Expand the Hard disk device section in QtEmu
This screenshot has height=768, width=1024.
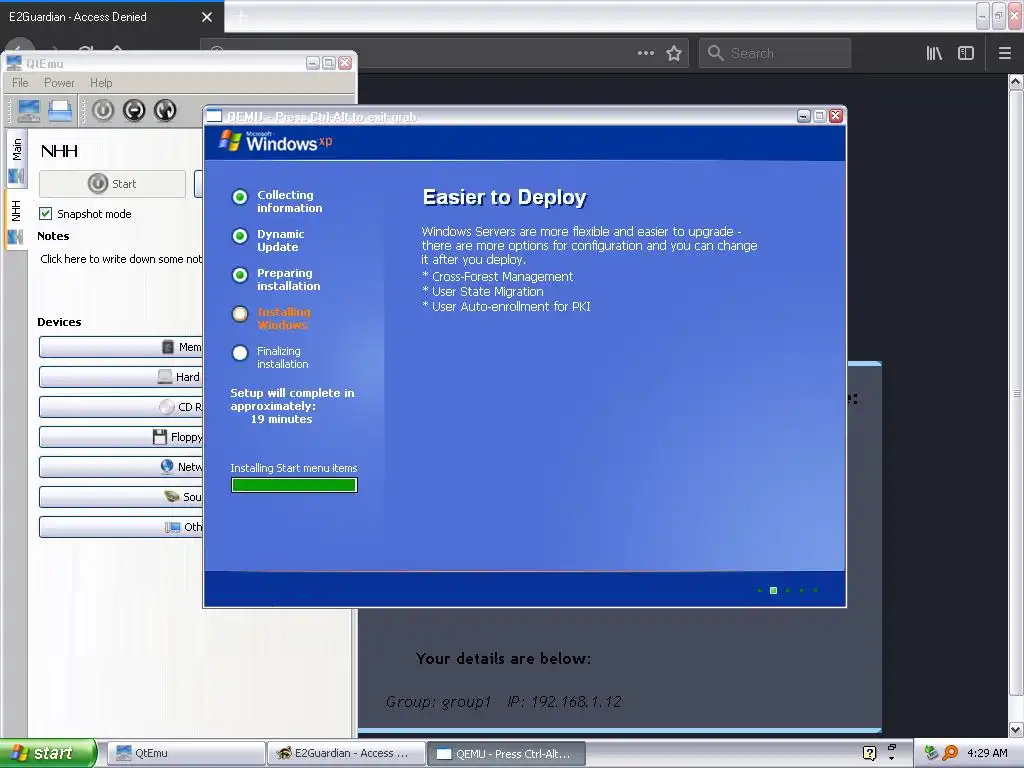point(121,377)
